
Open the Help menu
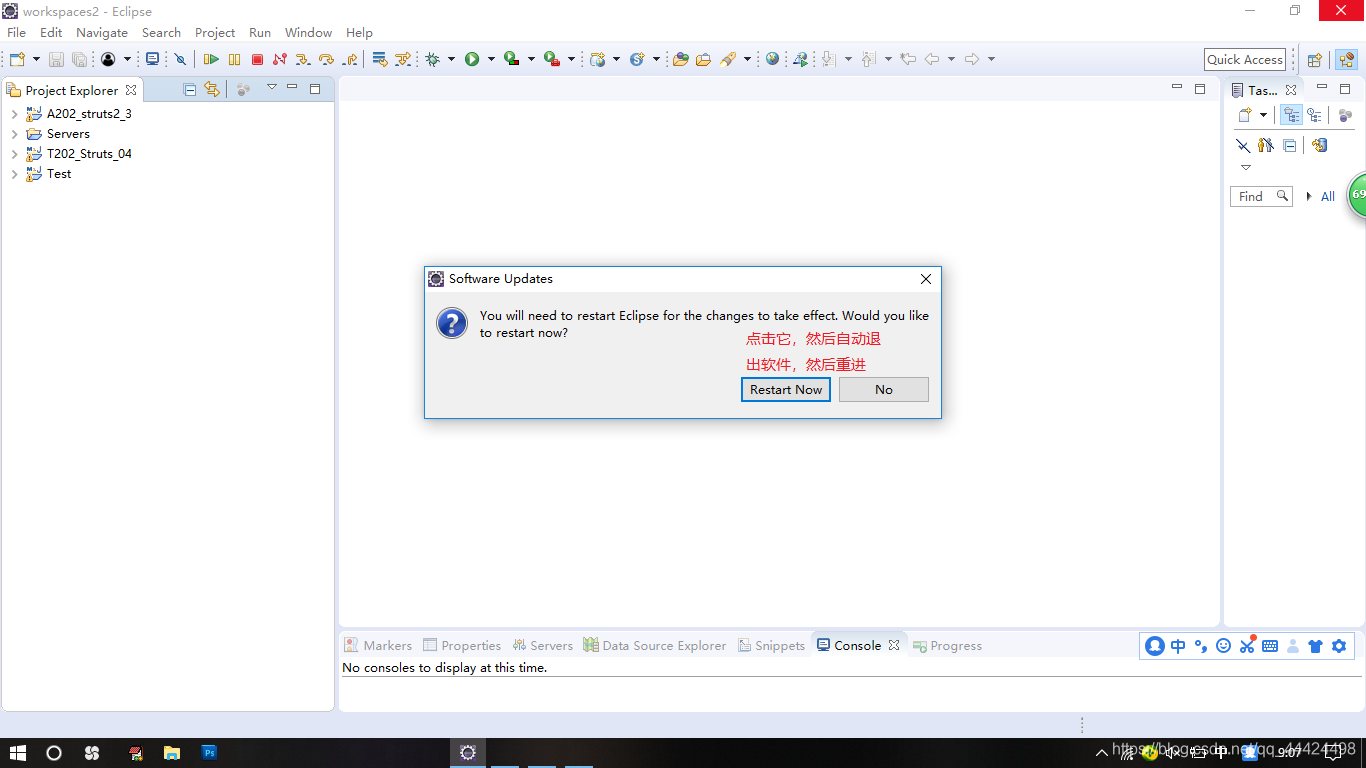[359, 33]
